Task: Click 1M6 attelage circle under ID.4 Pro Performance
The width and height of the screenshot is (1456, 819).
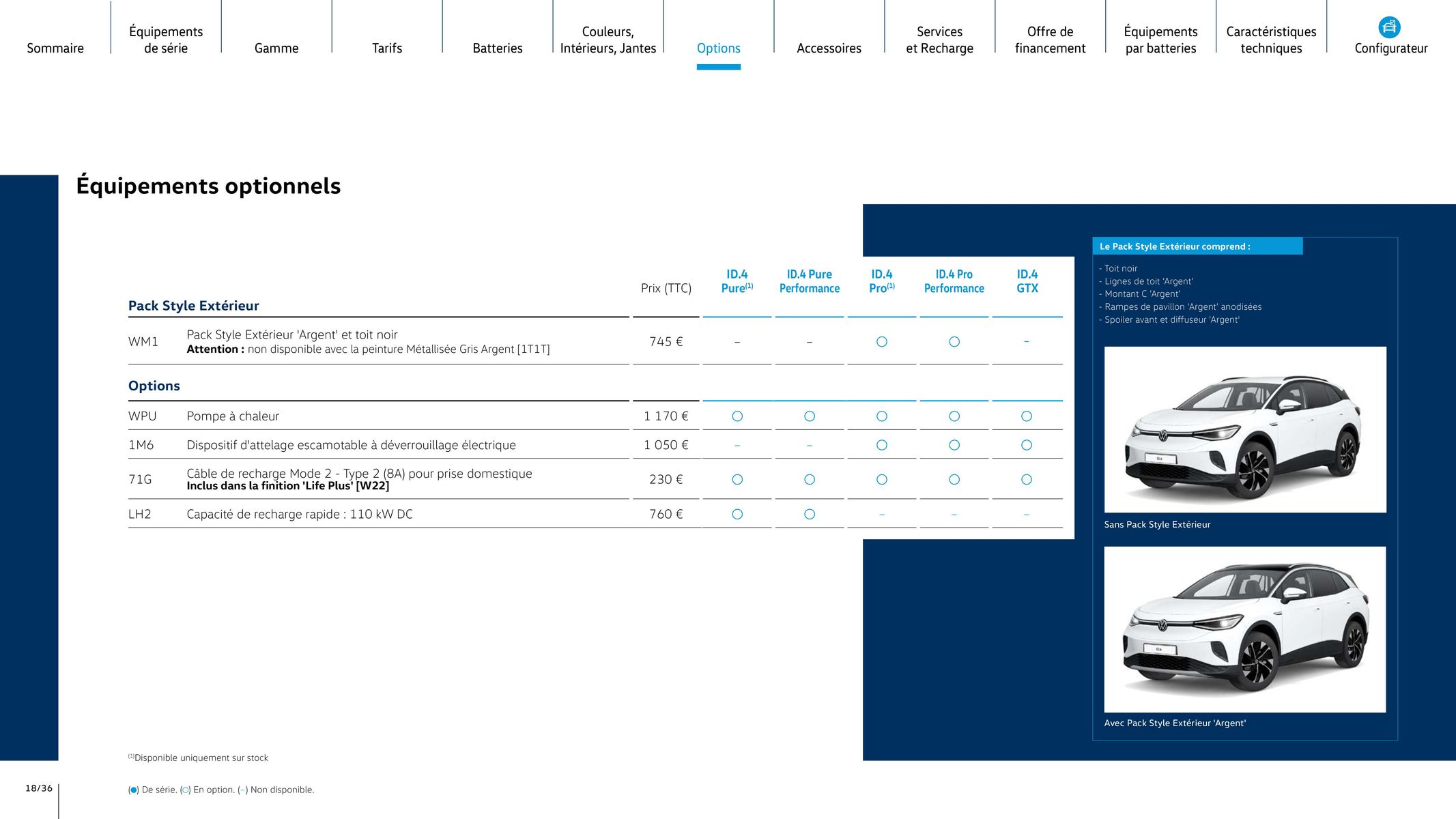Action: (x=954, y=445)
